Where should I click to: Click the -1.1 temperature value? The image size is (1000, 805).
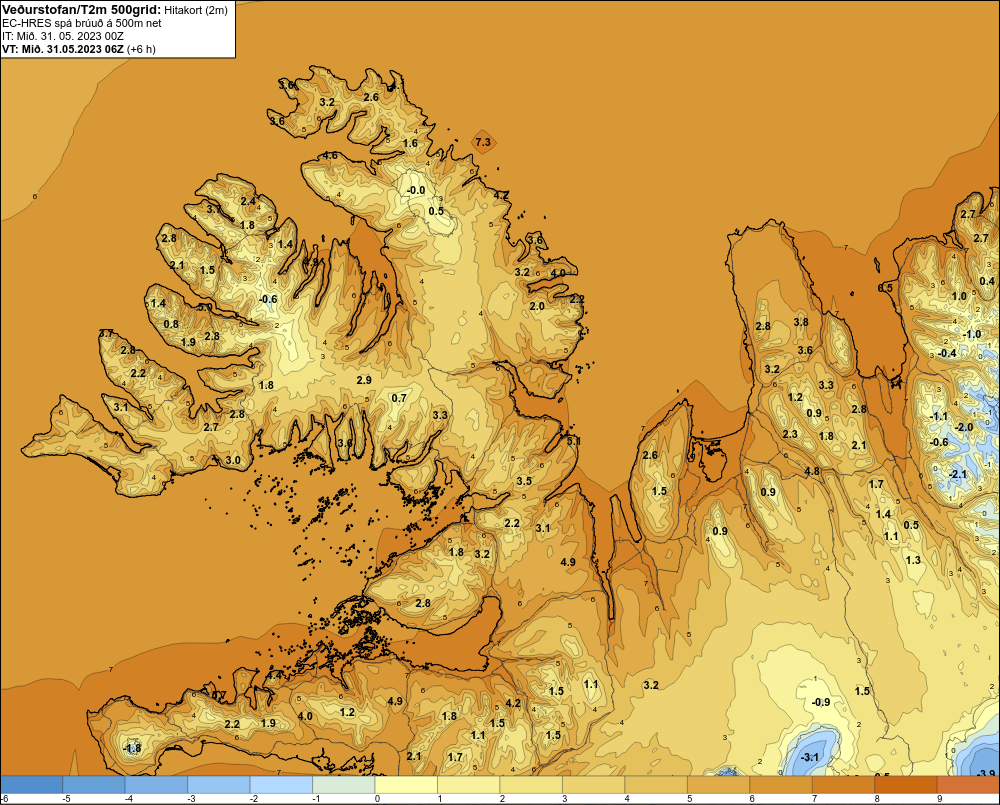938,416
